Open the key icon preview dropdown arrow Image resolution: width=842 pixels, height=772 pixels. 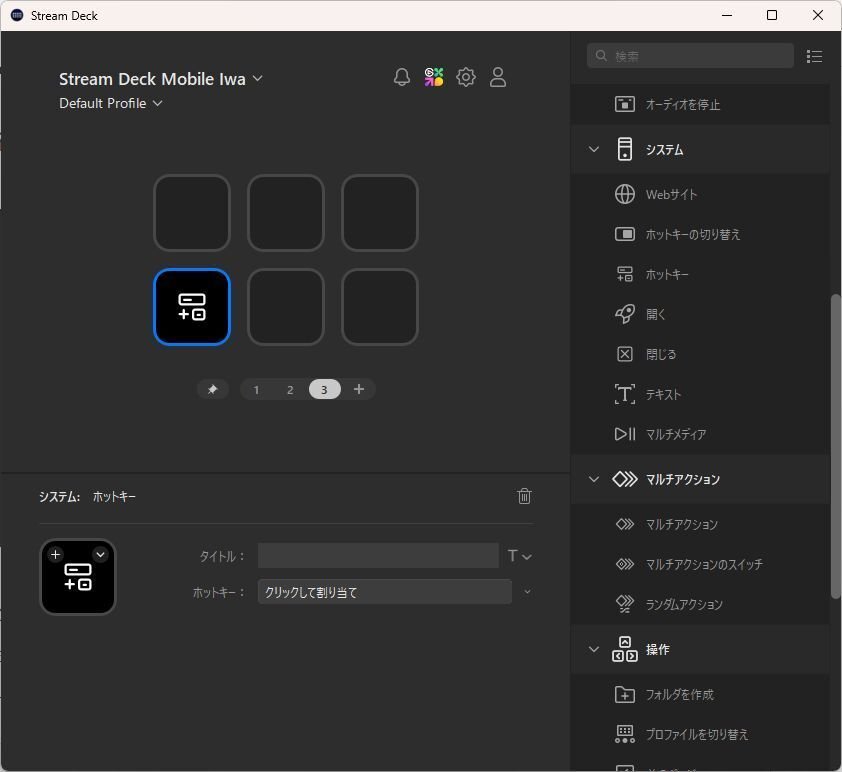[100, 555]
